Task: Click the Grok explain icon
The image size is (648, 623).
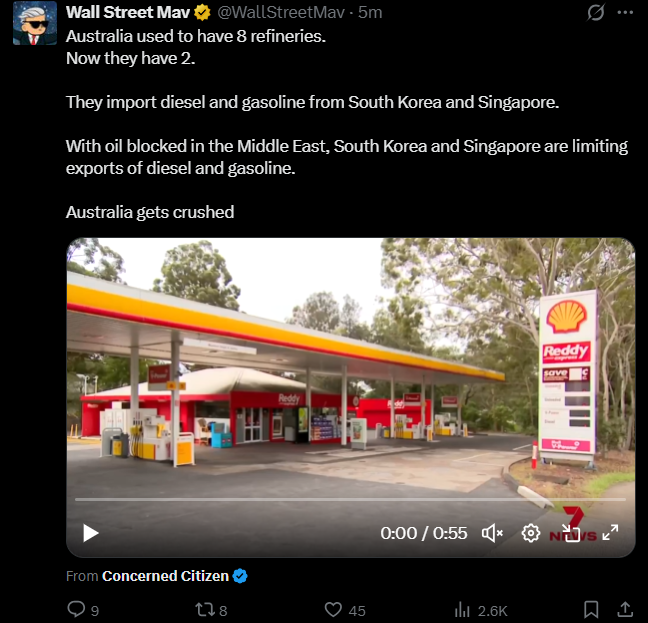Action: pos(596,12)
